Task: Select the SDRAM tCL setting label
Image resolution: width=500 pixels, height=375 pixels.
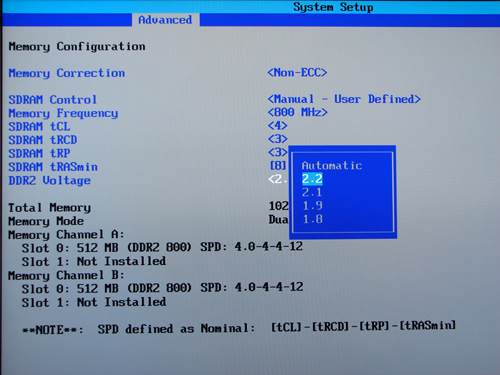Action: click(39, 127)
